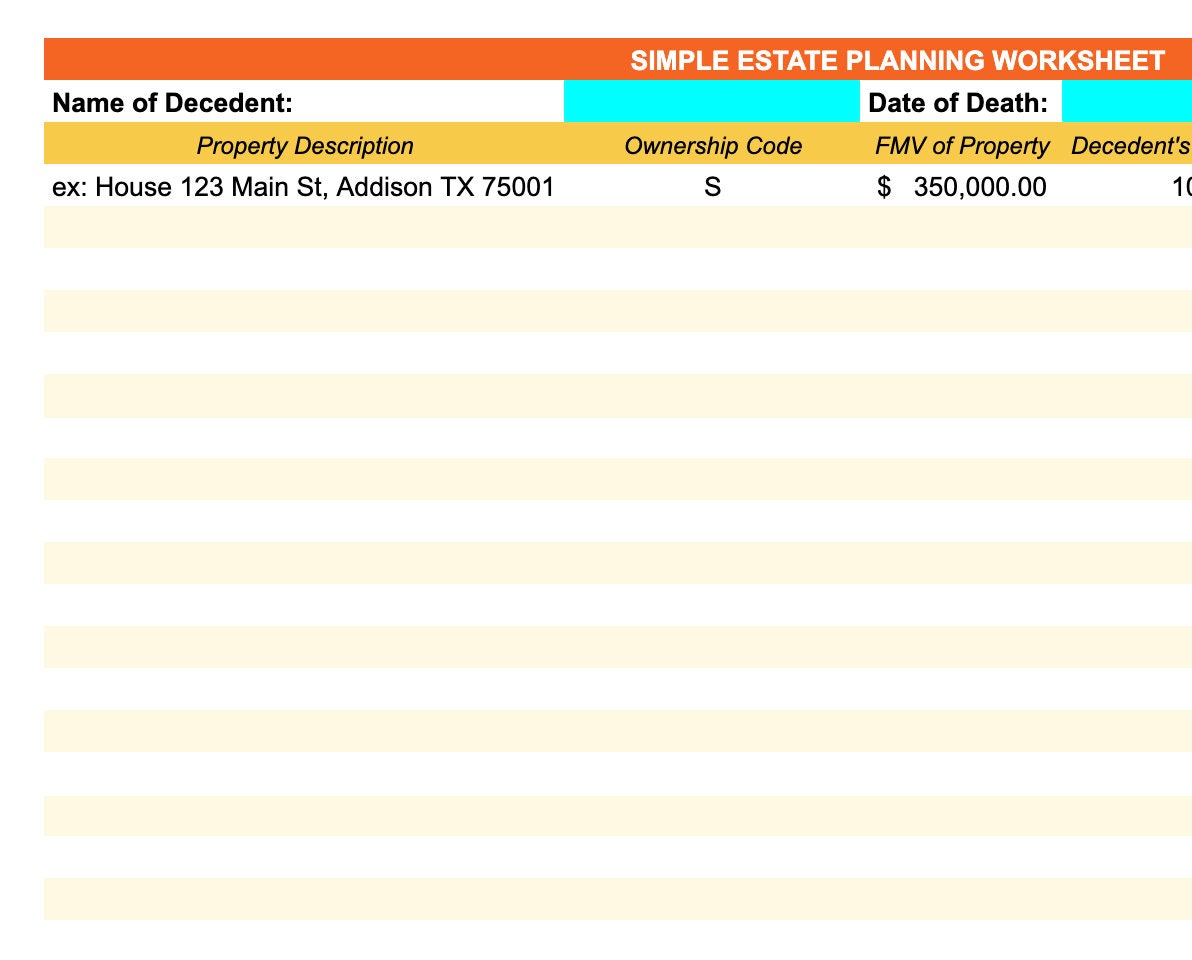
Task: Click the empty Ownership Code cell below S
Action: (712, 226)
